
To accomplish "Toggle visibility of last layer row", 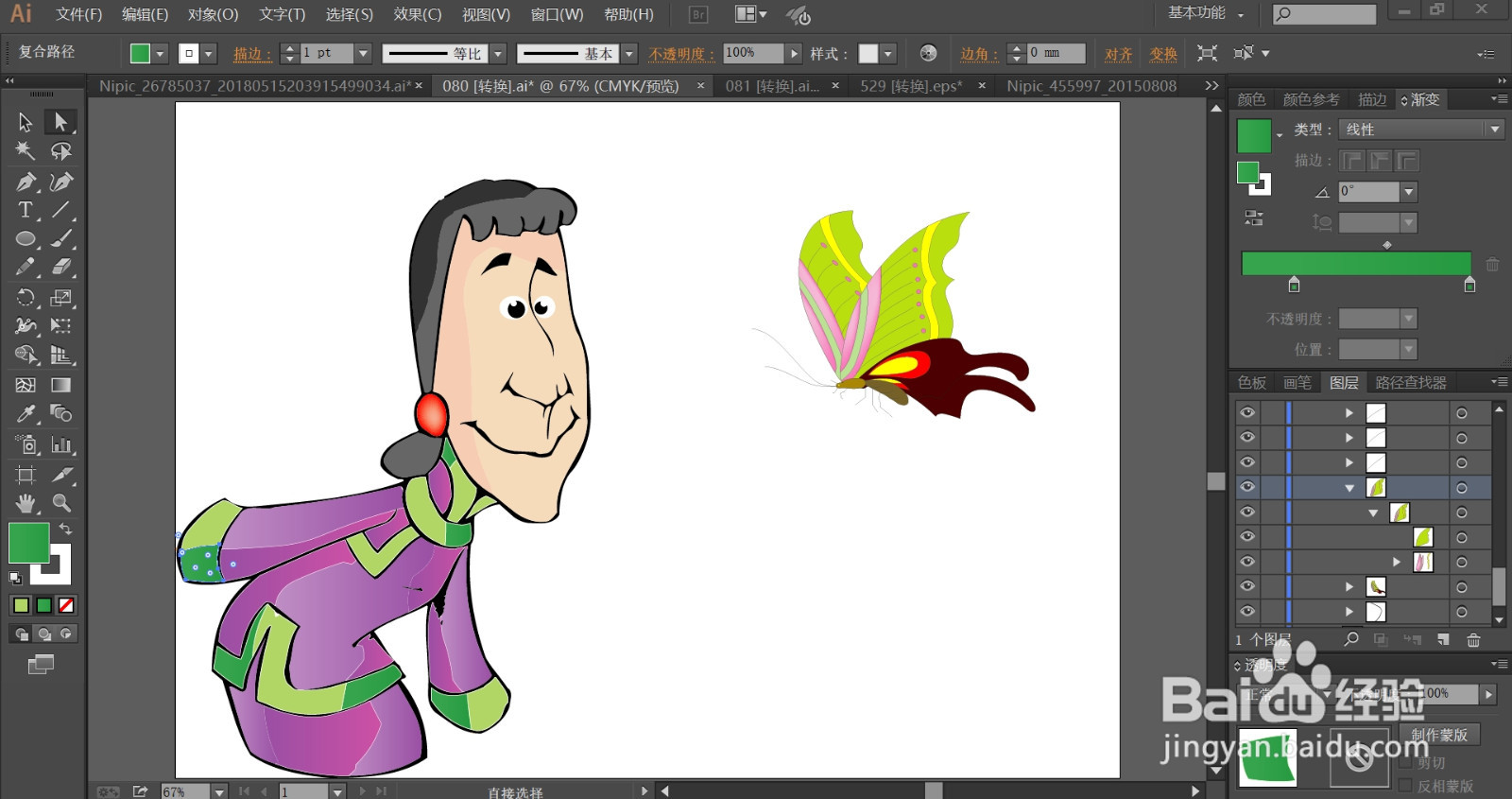I will tap(1247, 611).
